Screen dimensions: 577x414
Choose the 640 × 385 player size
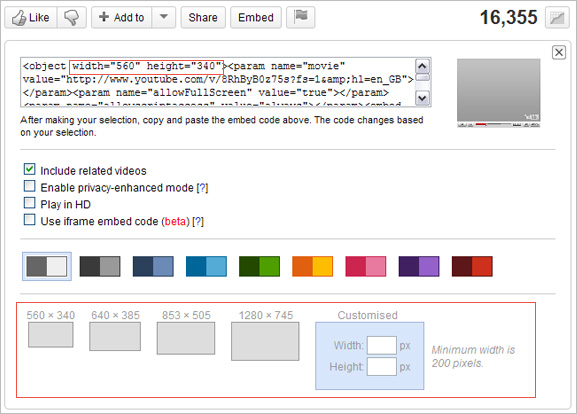115,336
